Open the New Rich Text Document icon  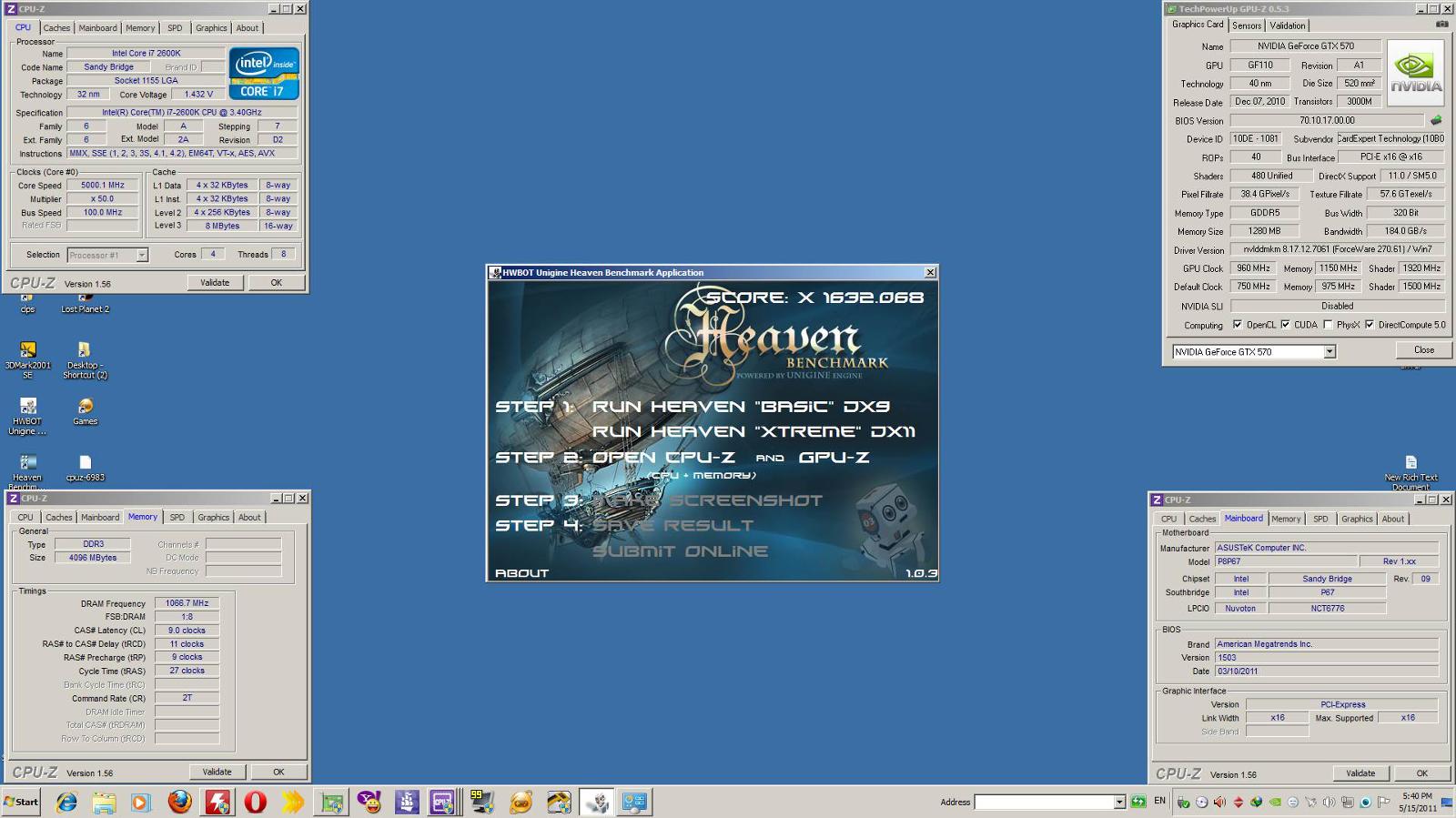(1410, 472)
